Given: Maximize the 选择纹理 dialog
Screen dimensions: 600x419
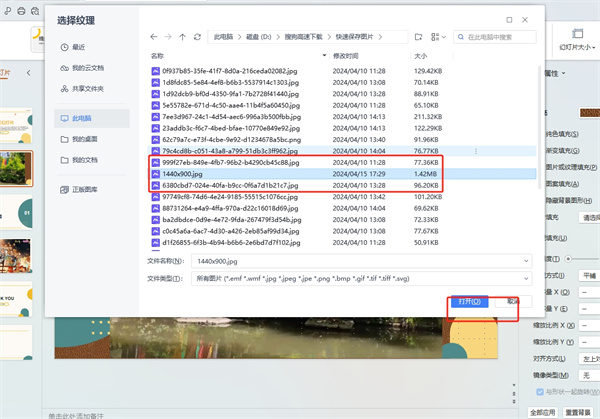Looking at the screenshot, I should [x=509, y=20].
